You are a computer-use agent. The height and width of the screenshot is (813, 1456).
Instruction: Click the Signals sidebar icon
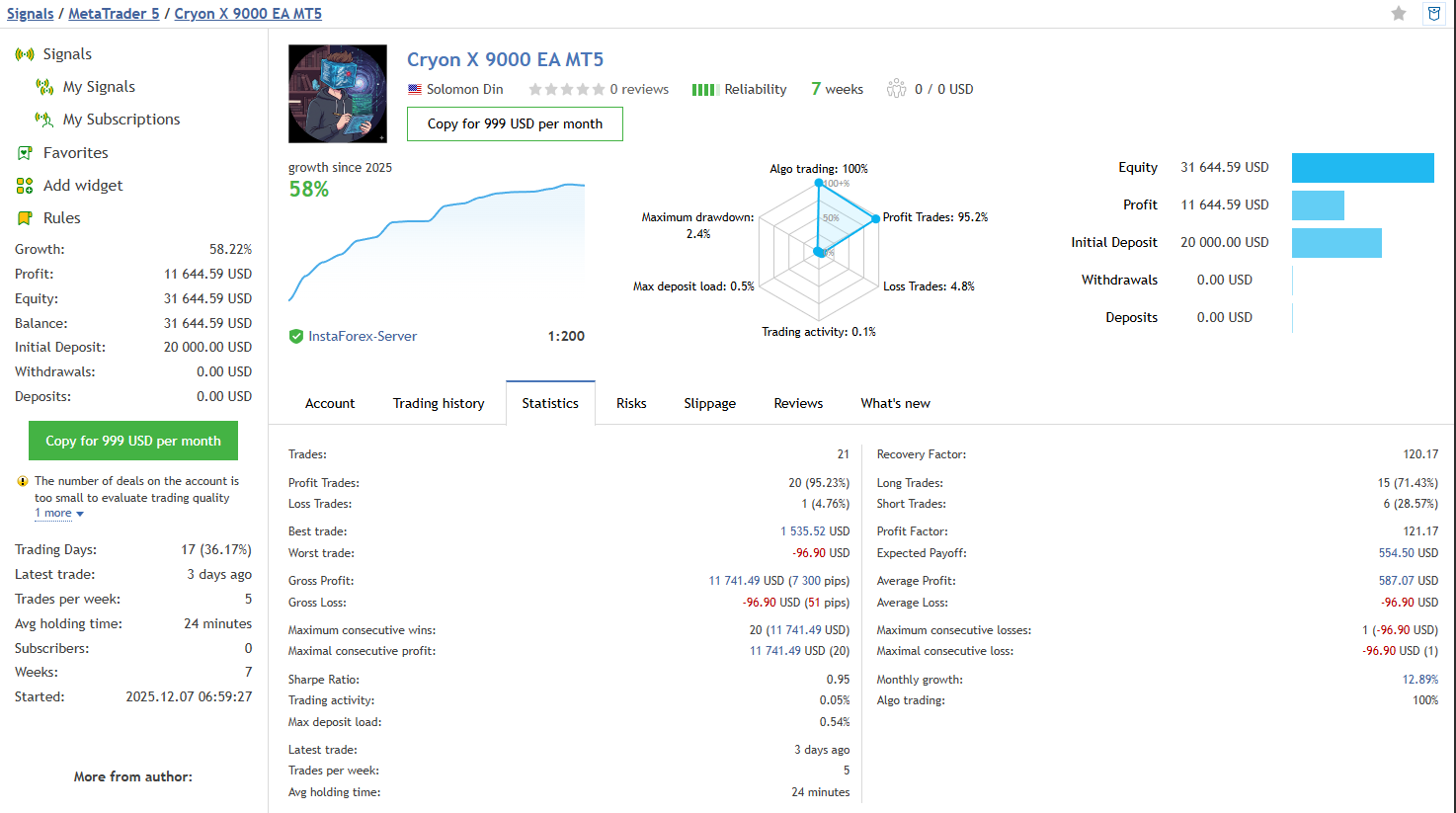(25, 54)
